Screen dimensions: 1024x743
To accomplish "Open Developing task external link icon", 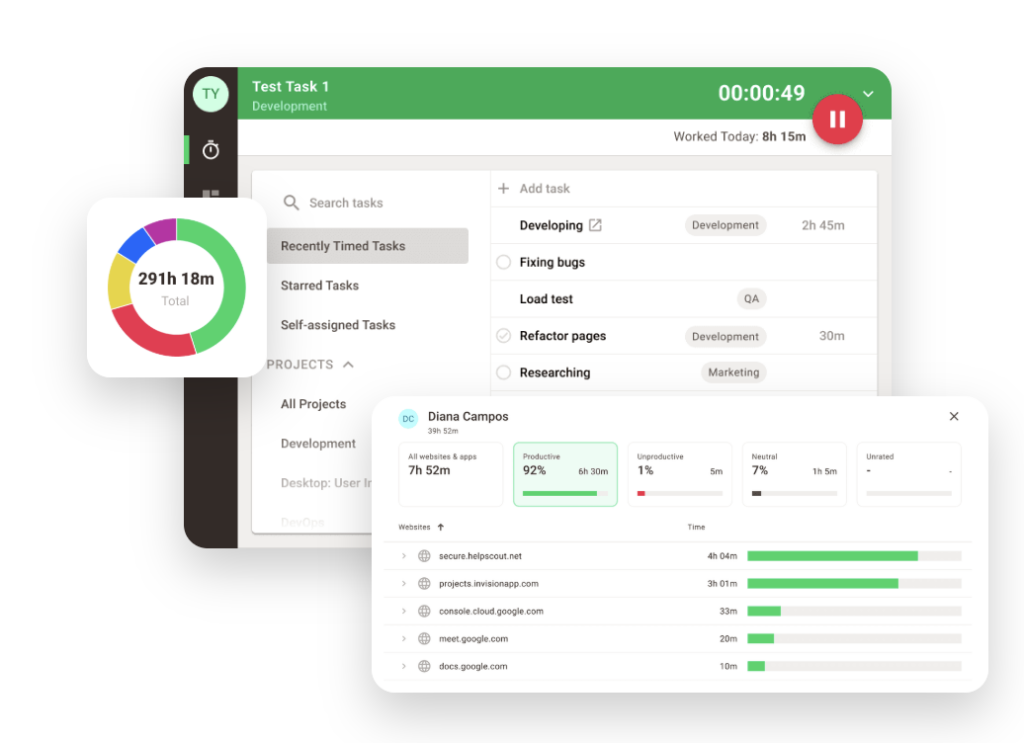I will click(595, 225).
